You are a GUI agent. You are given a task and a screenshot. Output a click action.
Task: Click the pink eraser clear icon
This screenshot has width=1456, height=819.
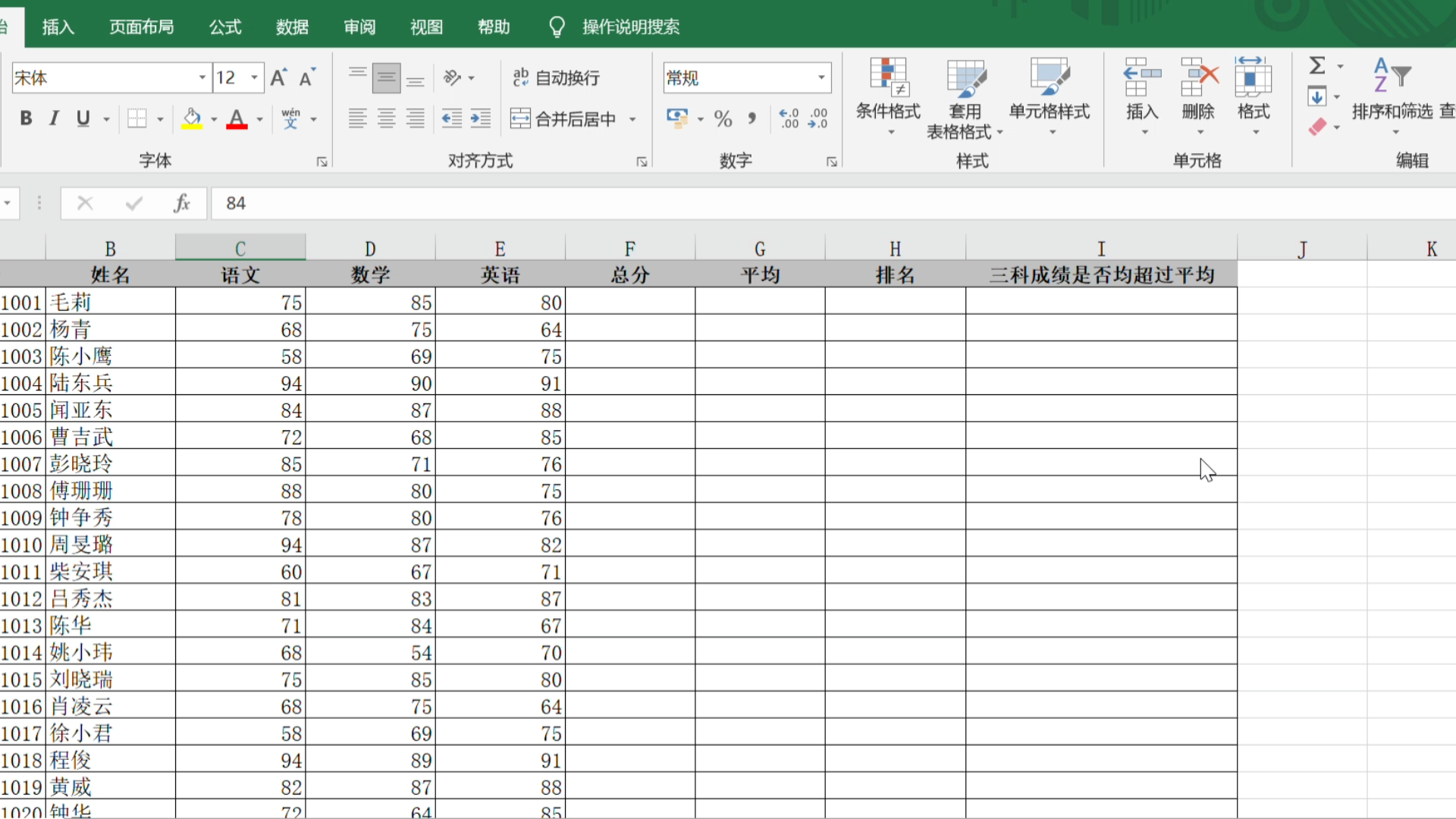[x=1317, y=127]
